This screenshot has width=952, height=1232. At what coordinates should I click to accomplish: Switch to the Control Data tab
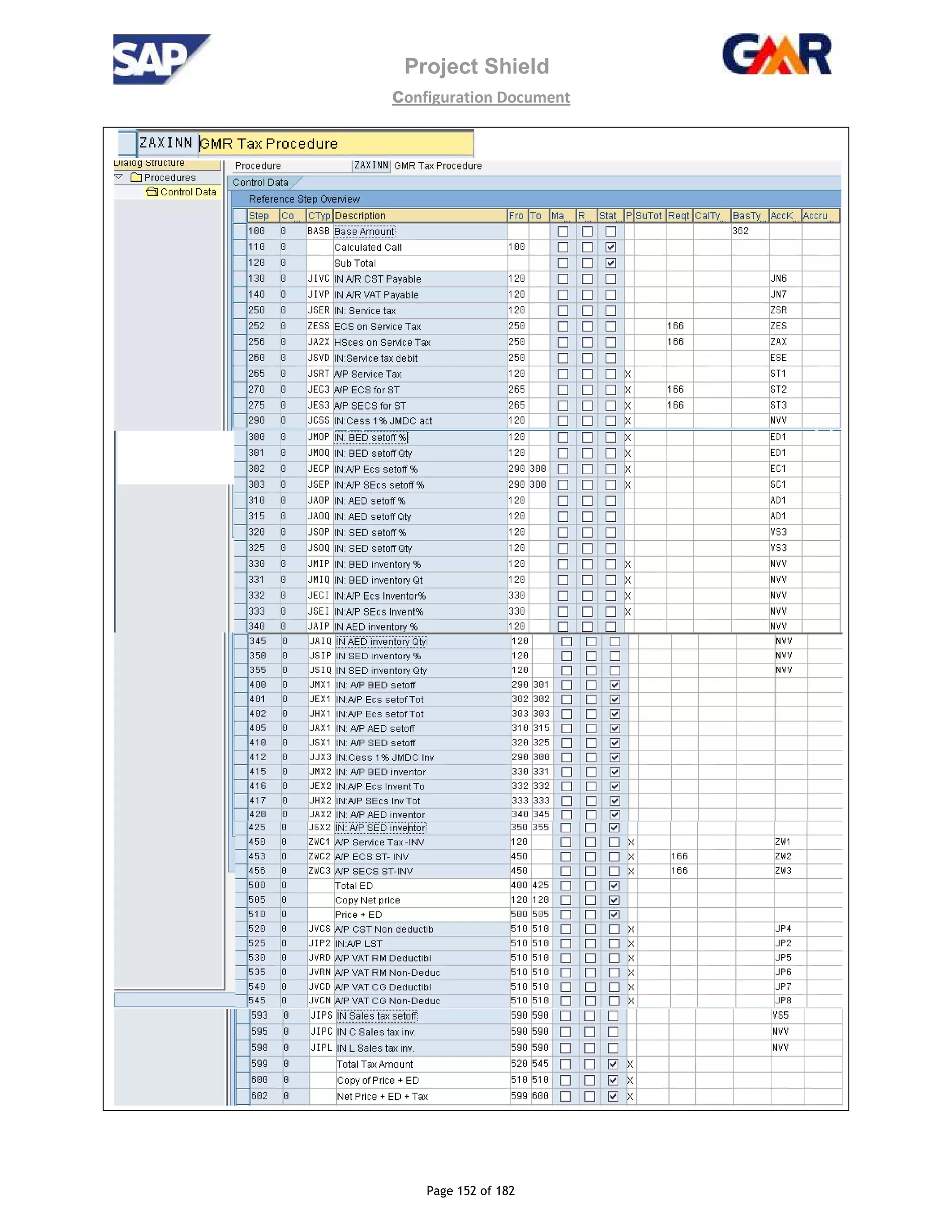(x=261, y=182)
